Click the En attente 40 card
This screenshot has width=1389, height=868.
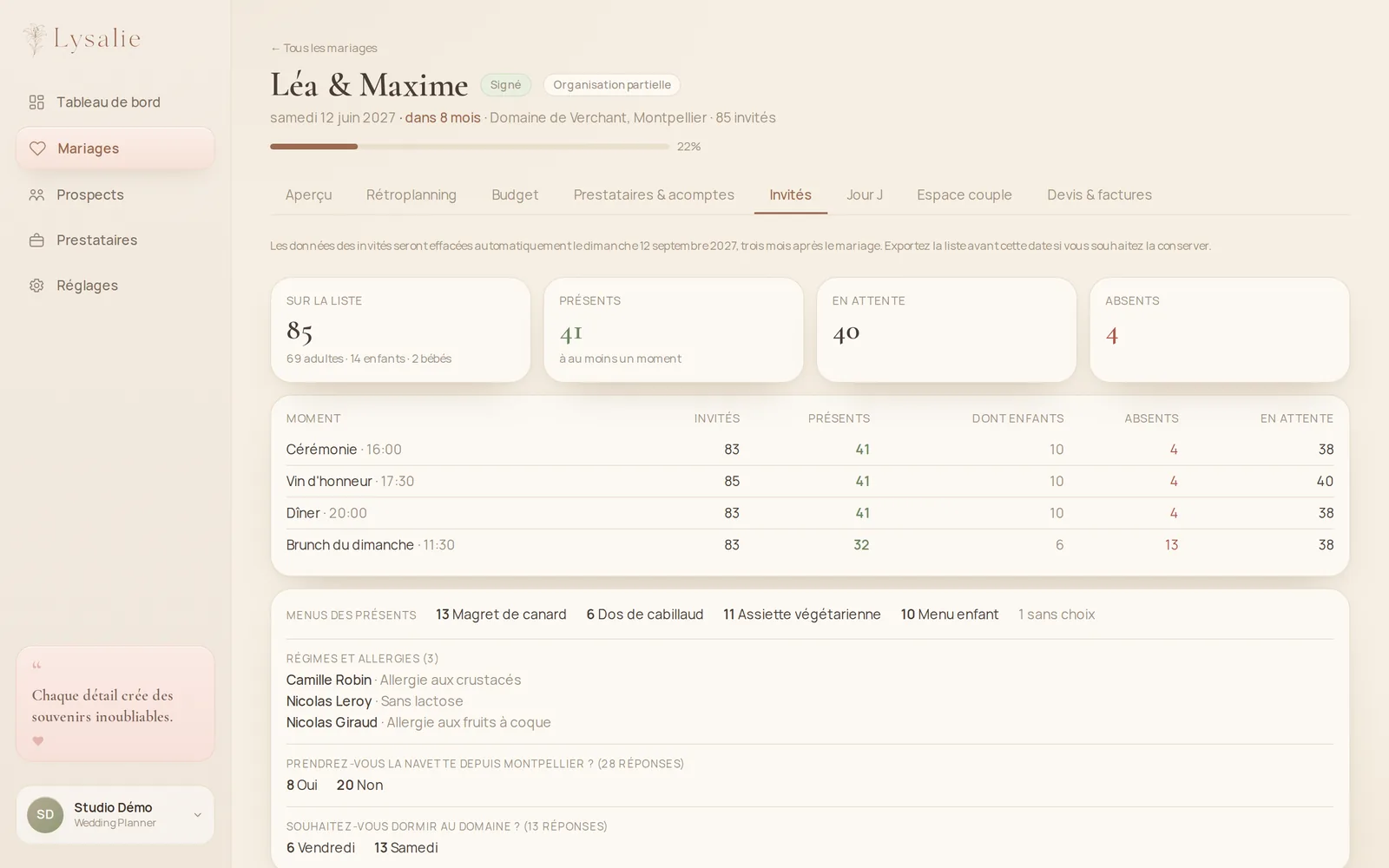pyautogui.click(x=946, y=330)
